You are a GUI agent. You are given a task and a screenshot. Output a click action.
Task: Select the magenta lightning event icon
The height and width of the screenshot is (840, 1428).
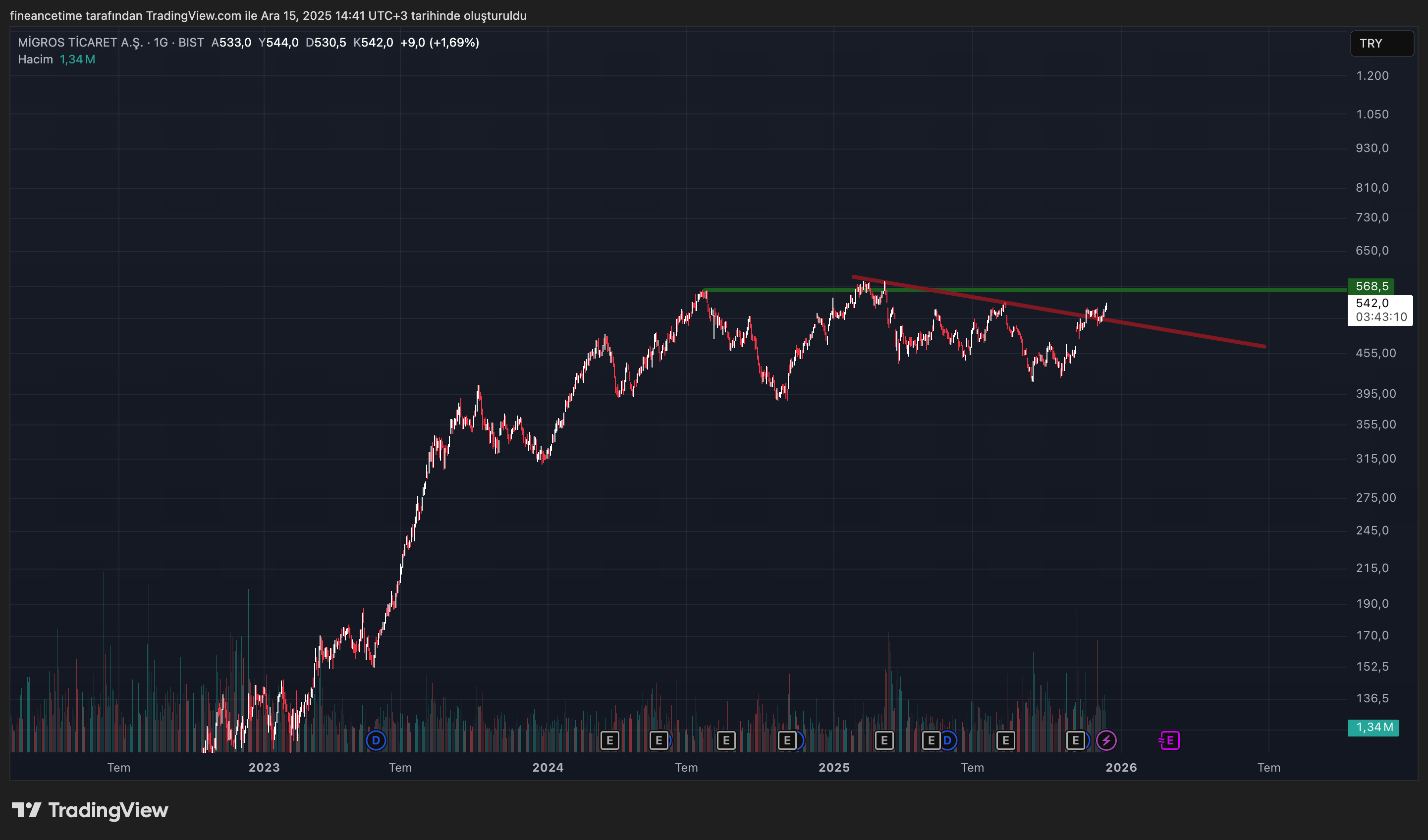(x=1106, y=740)
